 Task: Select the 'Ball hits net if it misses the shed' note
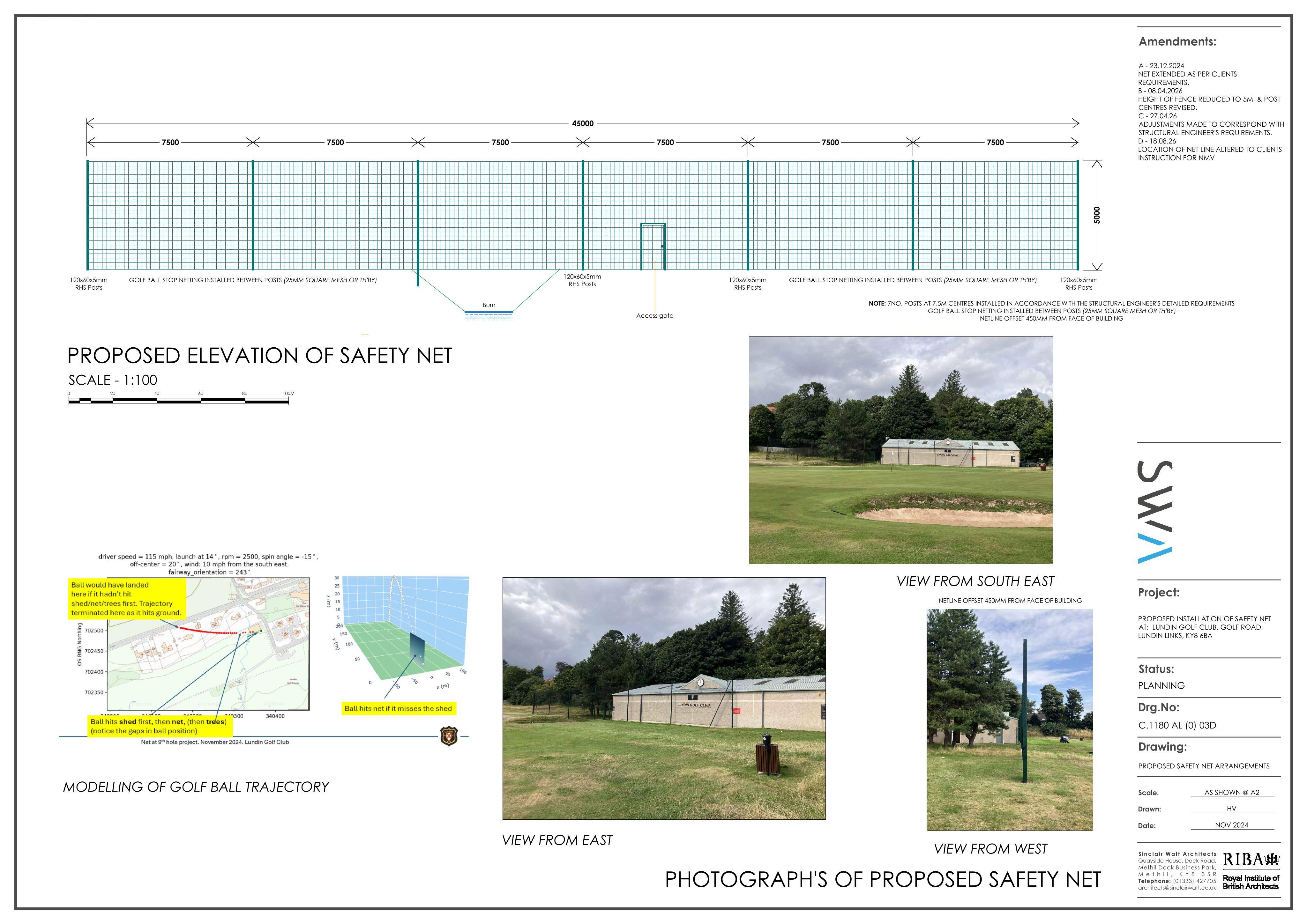399,708
